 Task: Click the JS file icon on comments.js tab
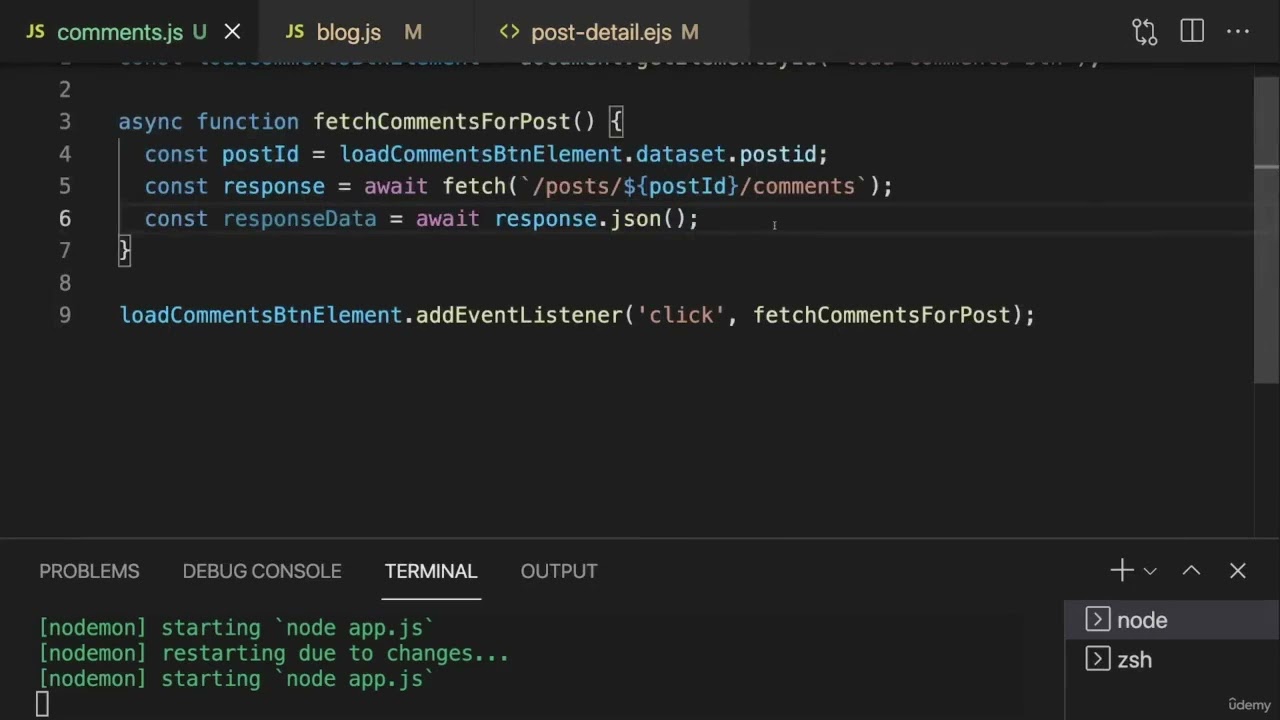pyautogui.click(x=35, y=32)
